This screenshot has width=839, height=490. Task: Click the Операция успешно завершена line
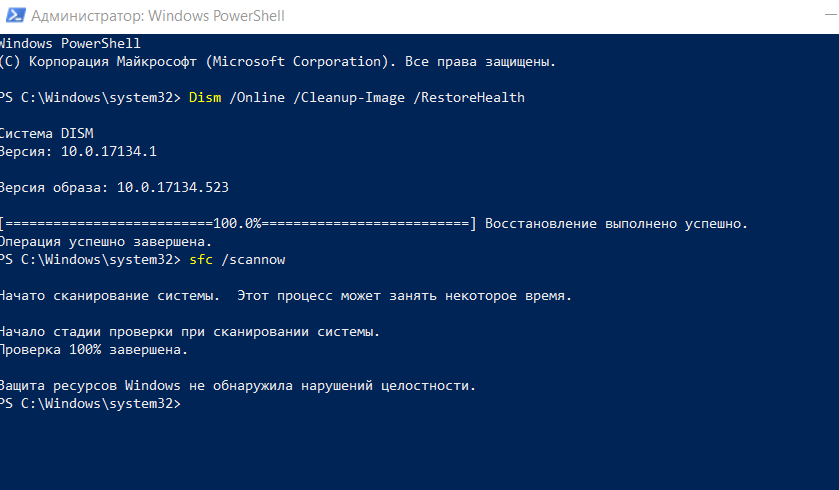tap(106, 242)
